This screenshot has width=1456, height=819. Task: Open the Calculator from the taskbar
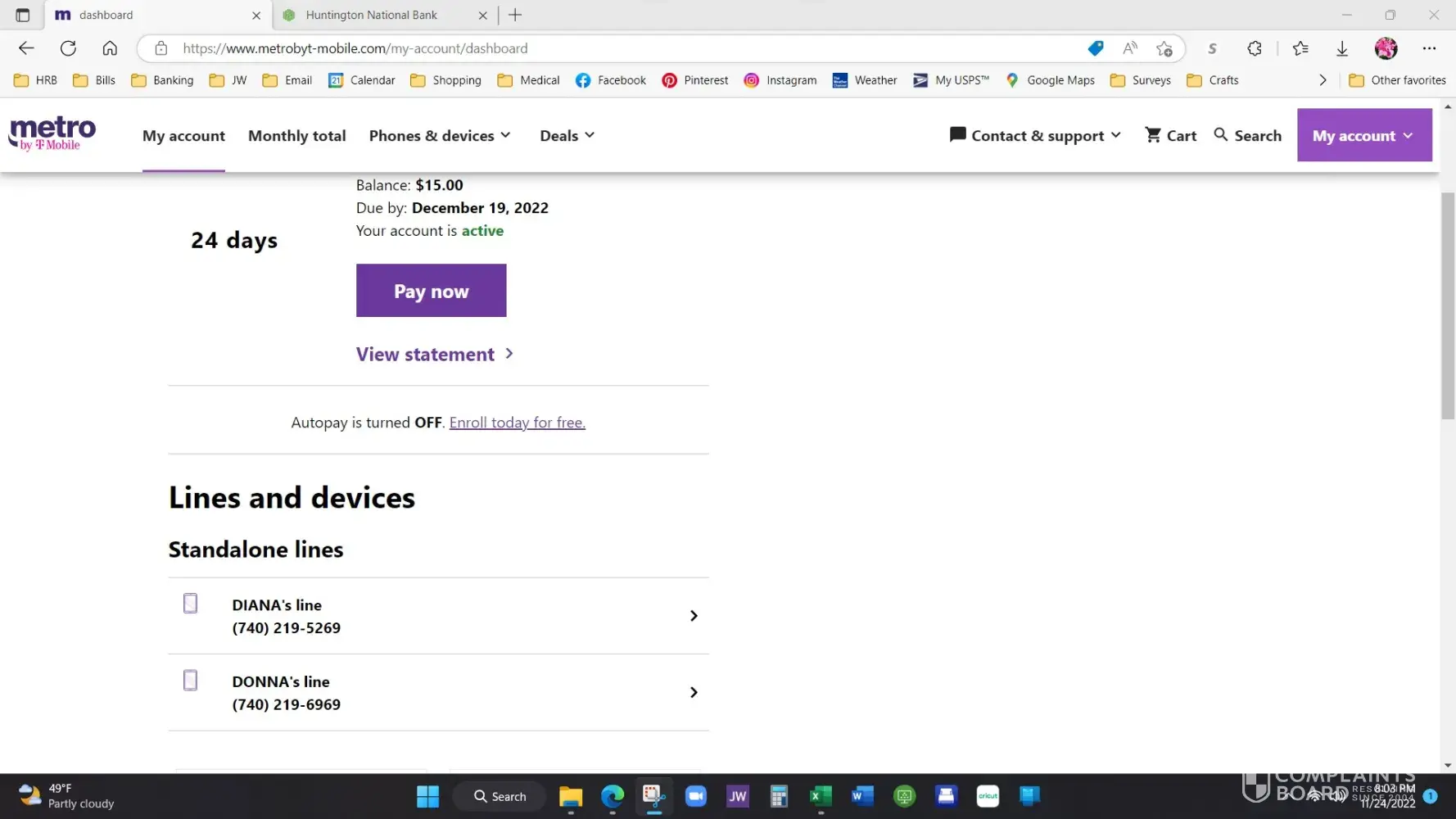coord(779,796)
